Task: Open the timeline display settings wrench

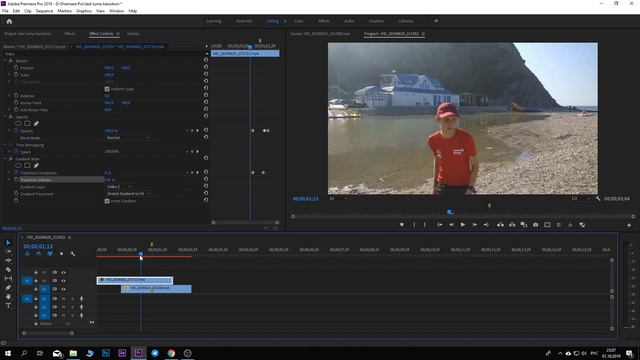Action: [73, 254]
